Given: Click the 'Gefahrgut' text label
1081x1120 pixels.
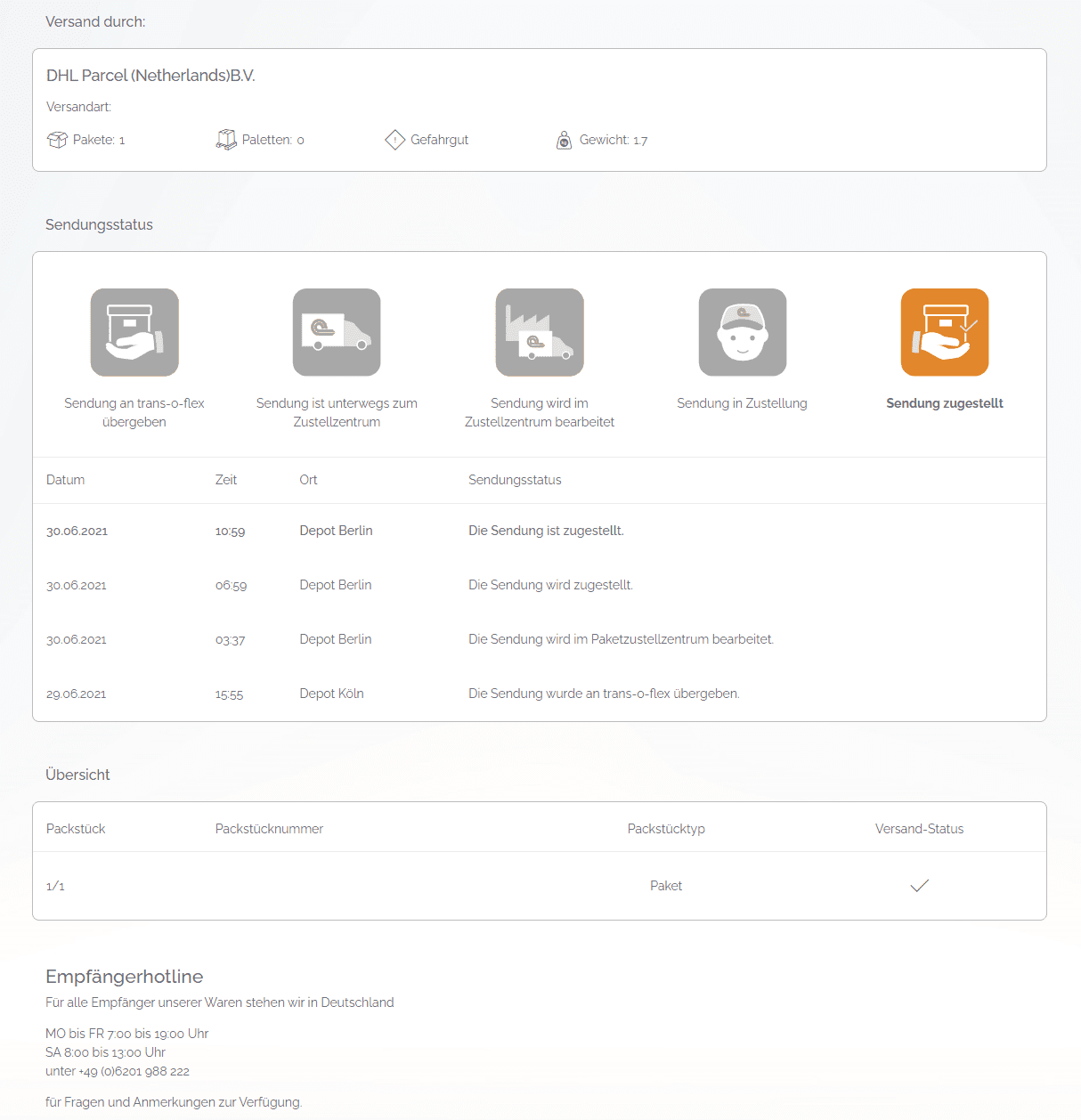Looking at the screenshot, I should (439, 140).
